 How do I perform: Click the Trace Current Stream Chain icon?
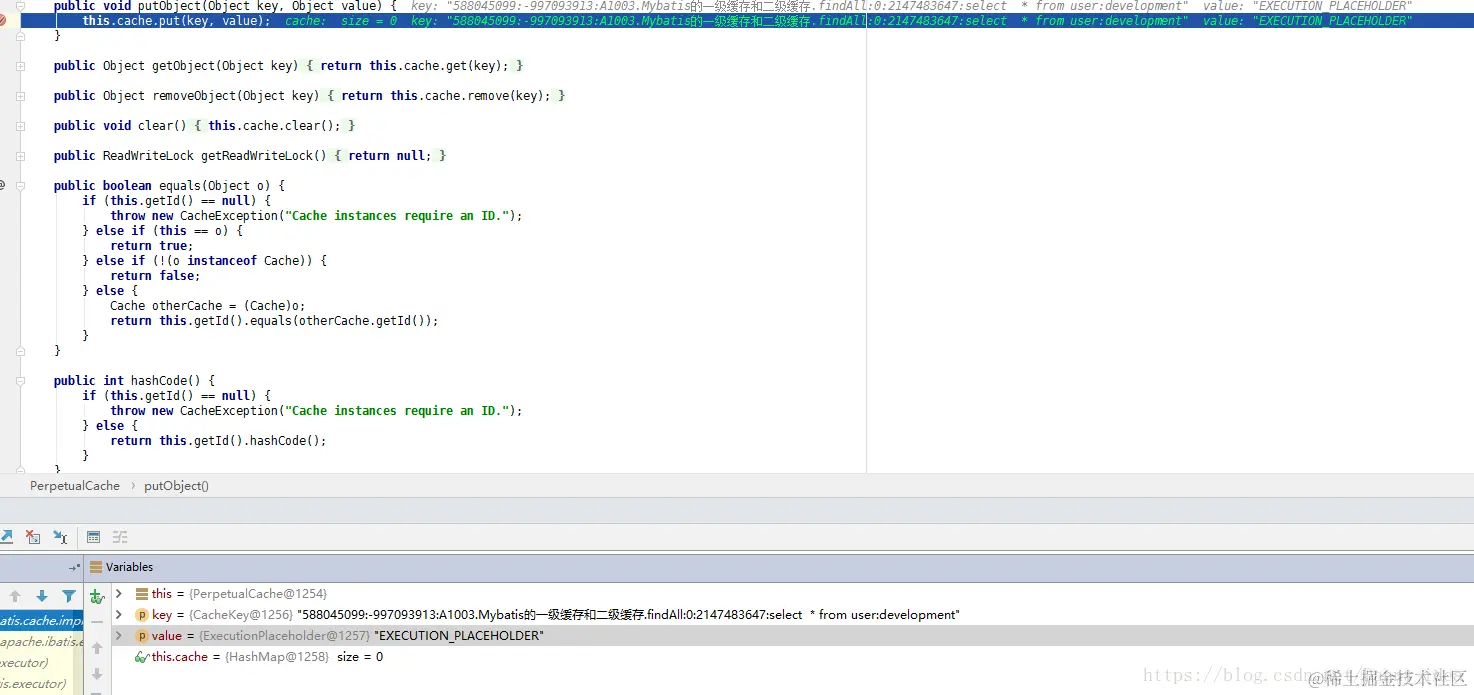[120, 537]
